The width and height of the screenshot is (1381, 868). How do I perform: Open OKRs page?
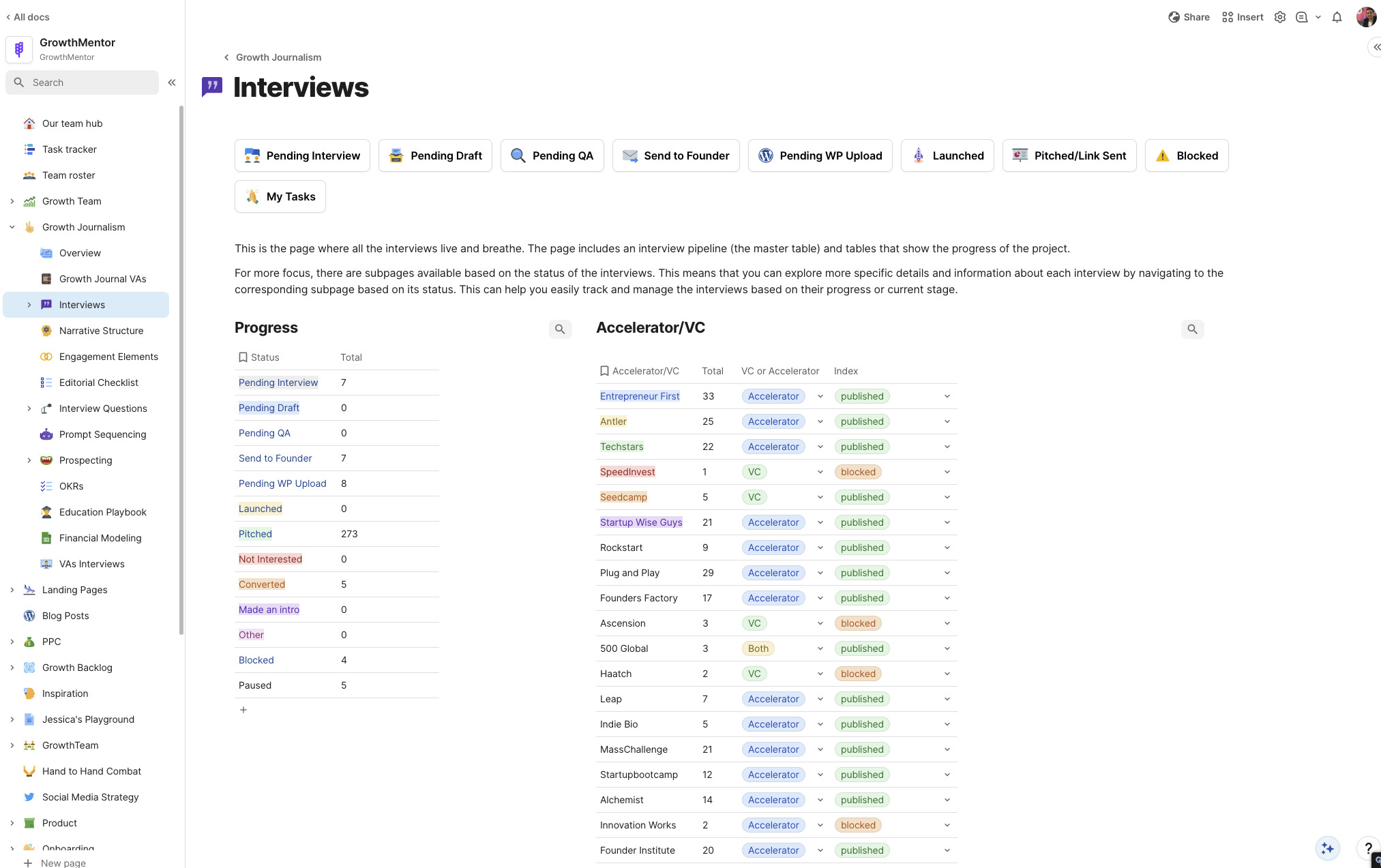[71, 486]
